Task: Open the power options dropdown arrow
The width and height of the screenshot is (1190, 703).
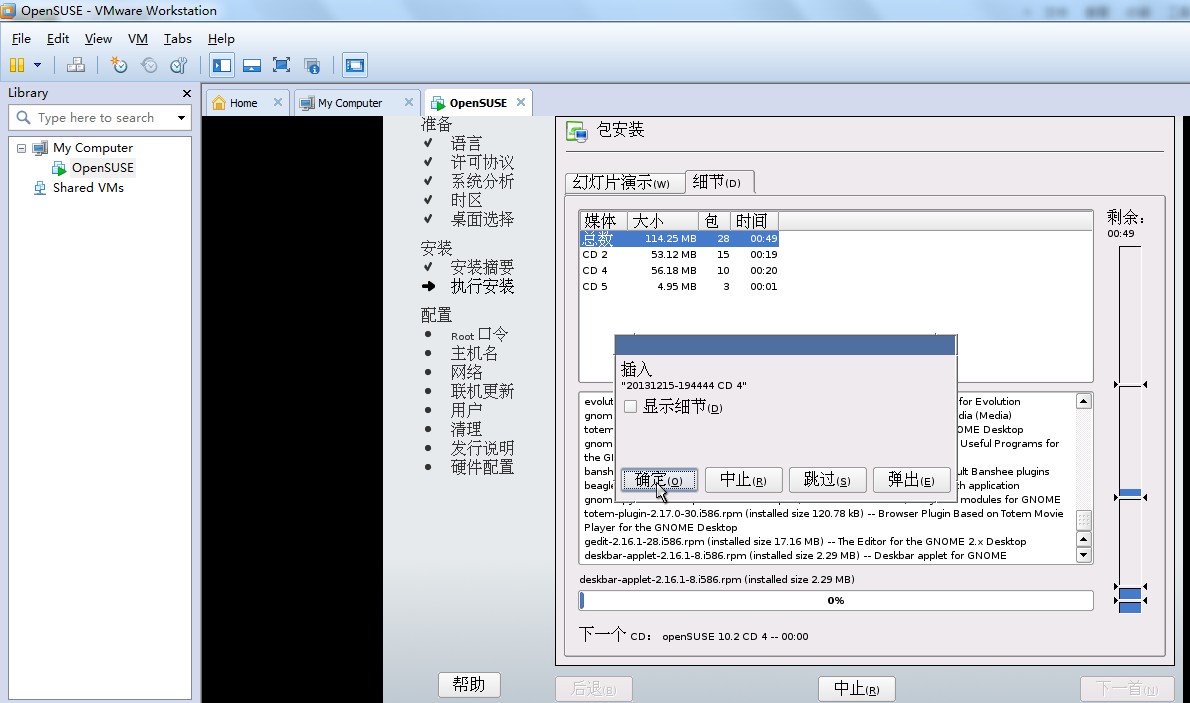Action: (x=37, y=65)
